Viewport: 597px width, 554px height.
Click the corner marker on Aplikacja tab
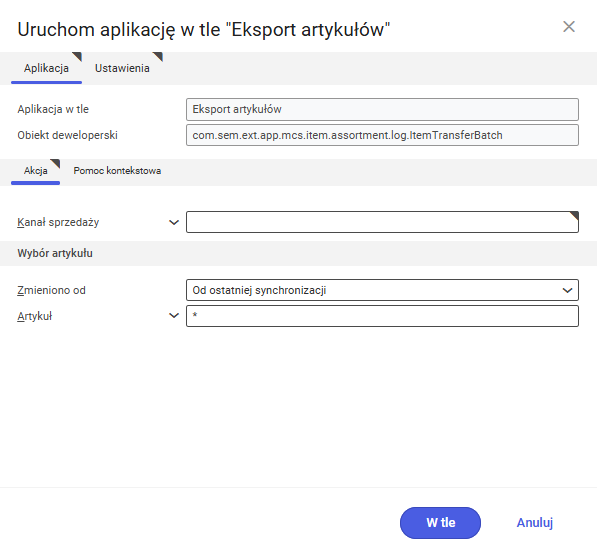pos(77,57)
